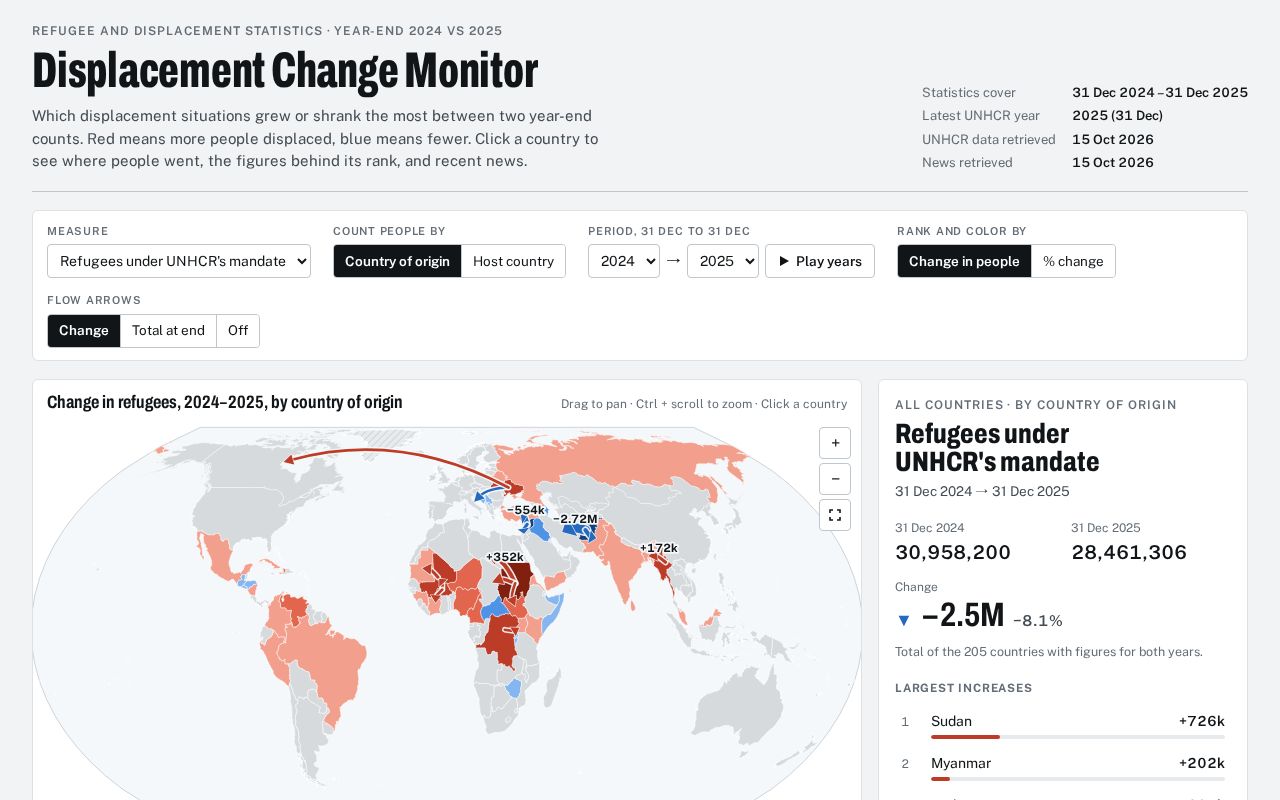1280x800 pixels.
Task: Click the +352k map label
Action: [504, 557]
